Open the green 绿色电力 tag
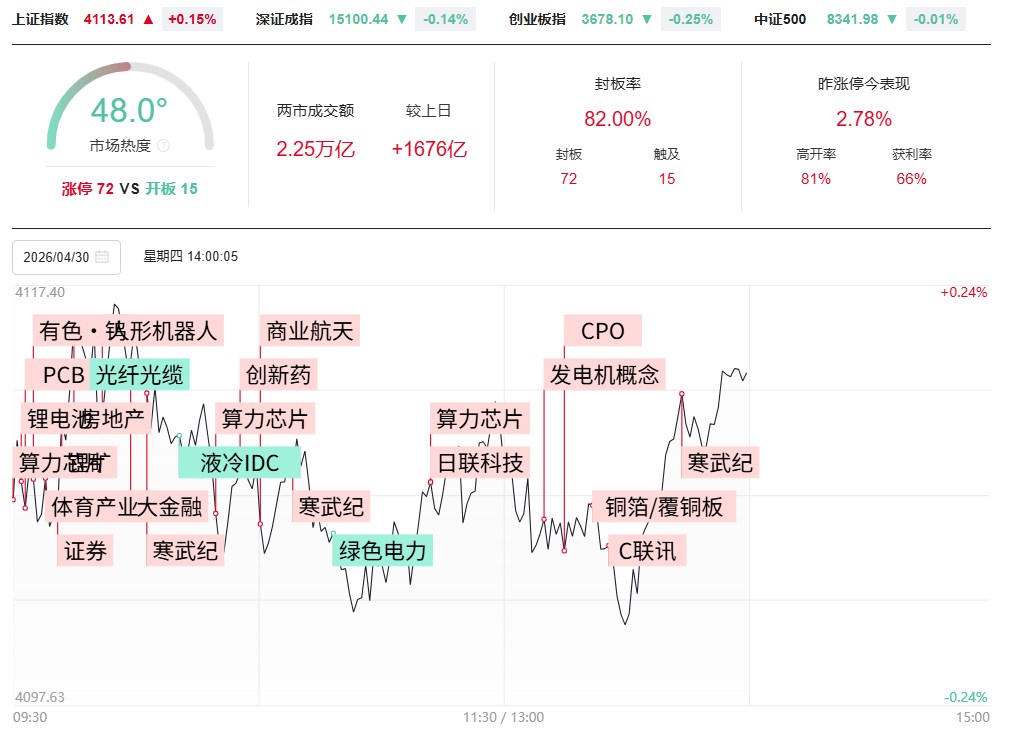Screen dimensions: 1014x735 pos(383,551)
